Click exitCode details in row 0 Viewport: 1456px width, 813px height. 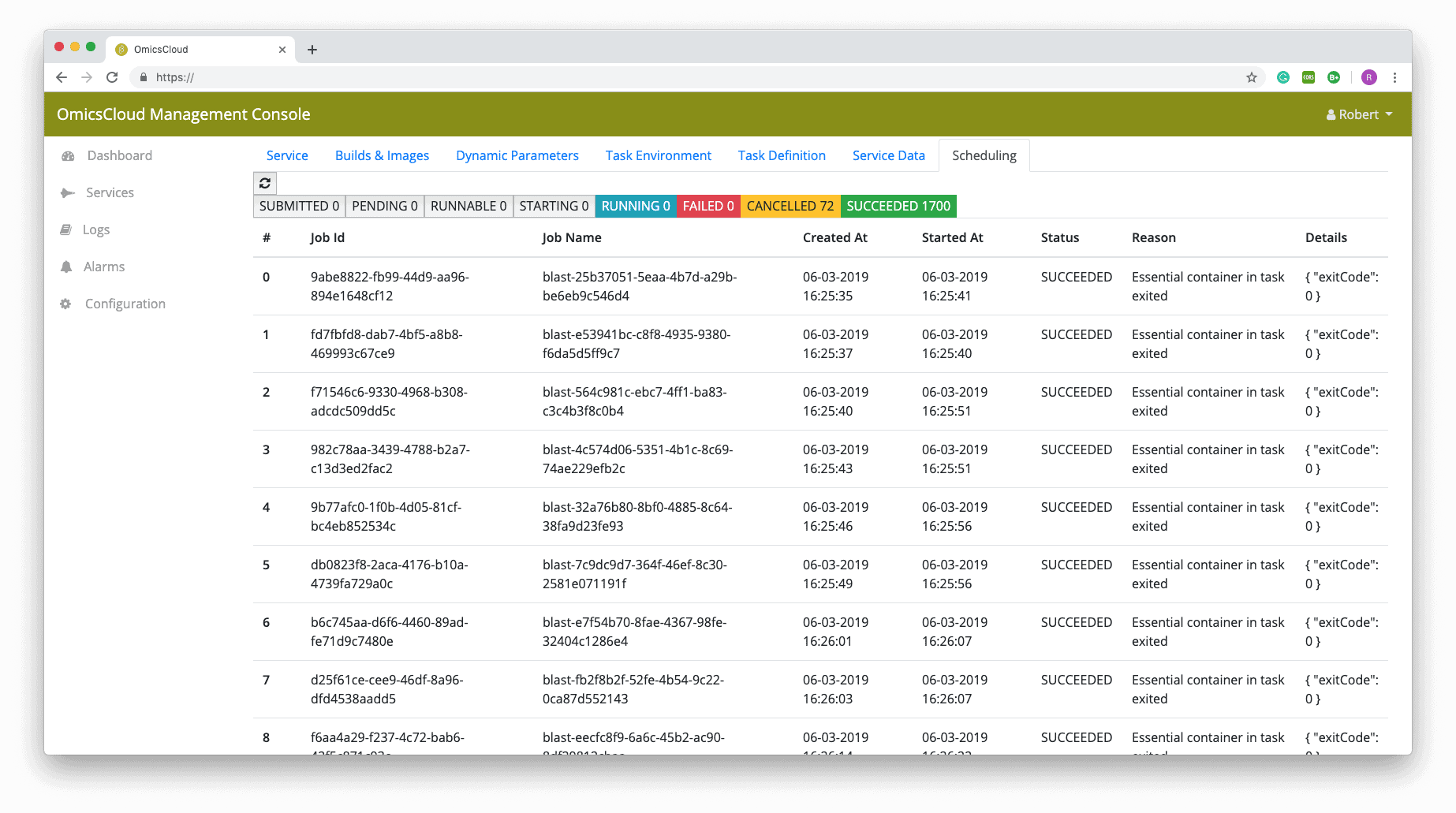coord(1342,287)
